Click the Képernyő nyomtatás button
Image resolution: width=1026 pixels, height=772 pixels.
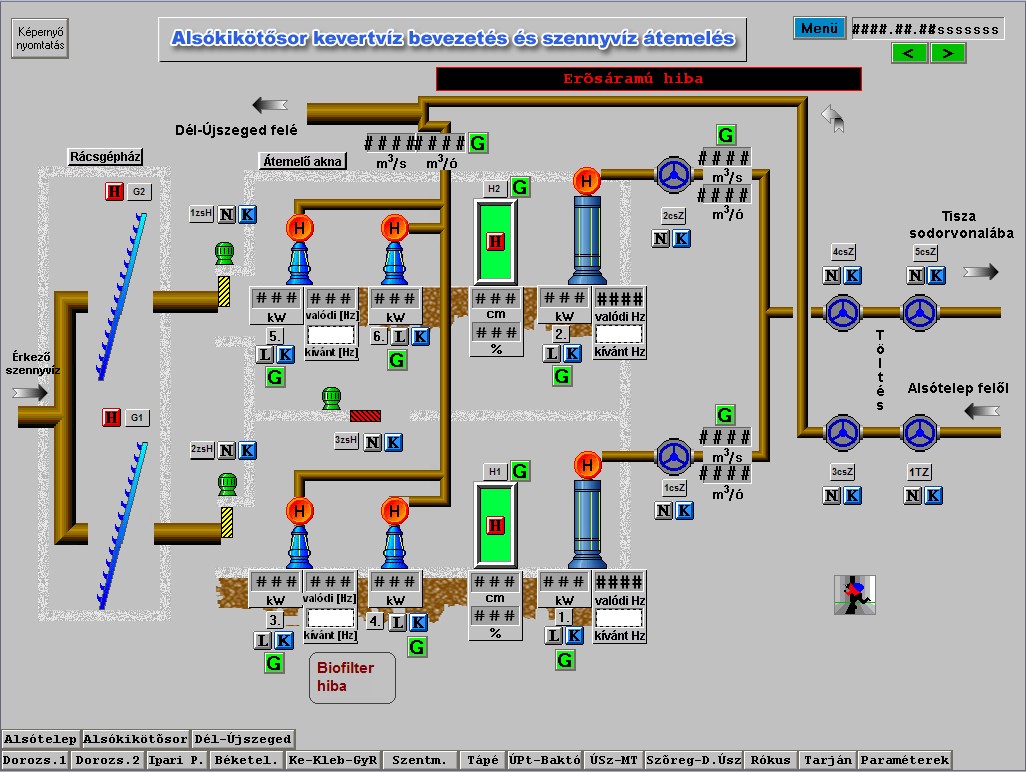click(x=40, y=39)
